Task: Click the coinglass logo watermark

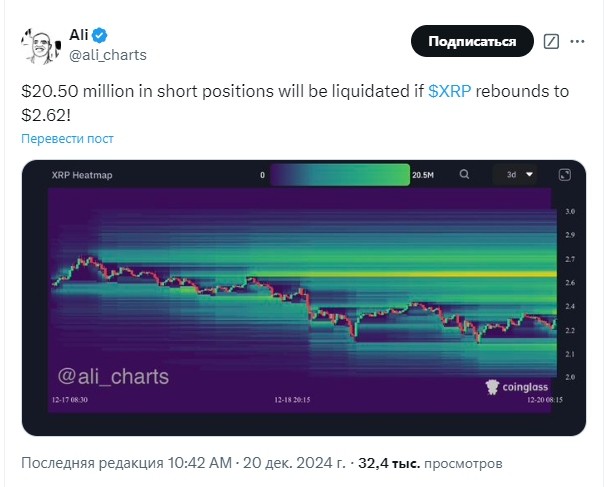Action: click(517, 387)
